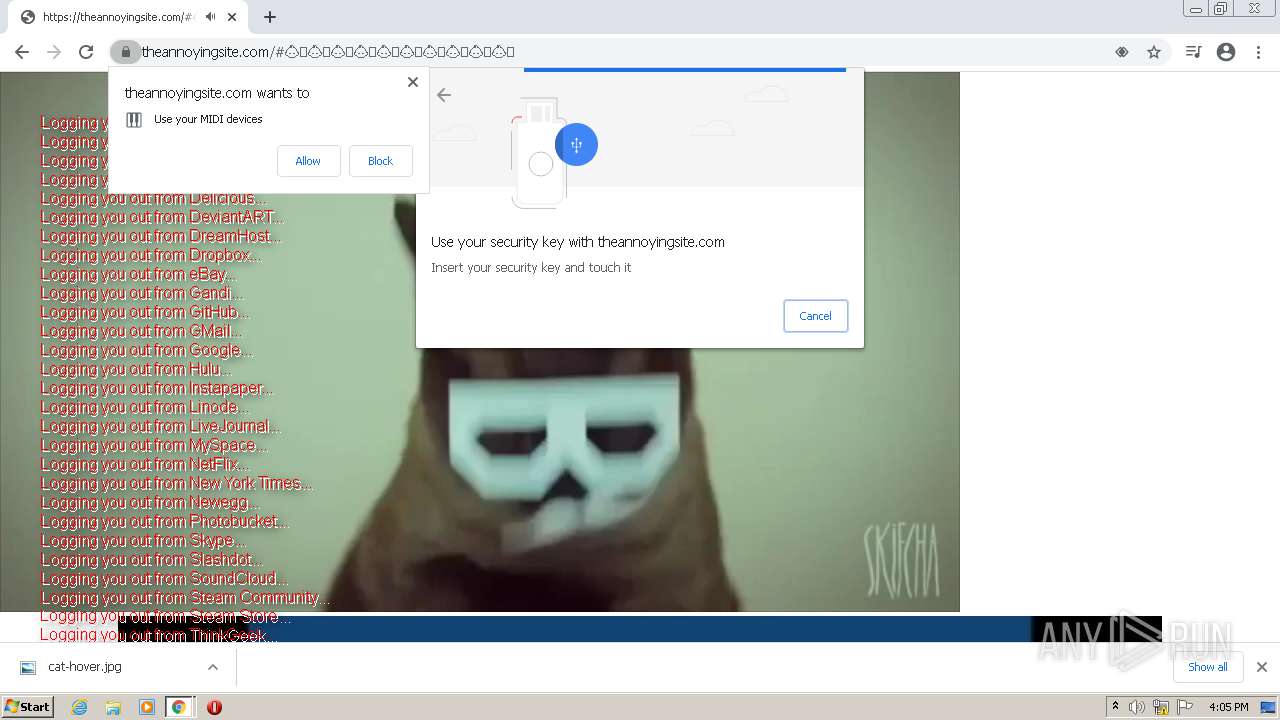Click the address bar URL field
Screen dimensions: 1280x720
point(620,52)
